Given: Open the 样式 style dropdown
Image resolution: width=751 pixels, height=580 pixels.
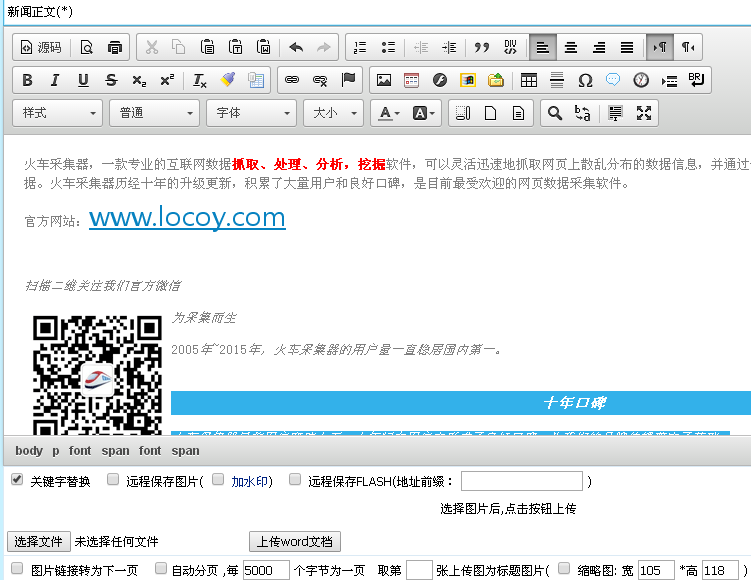Looking at the screenshot, I should 57,113.
